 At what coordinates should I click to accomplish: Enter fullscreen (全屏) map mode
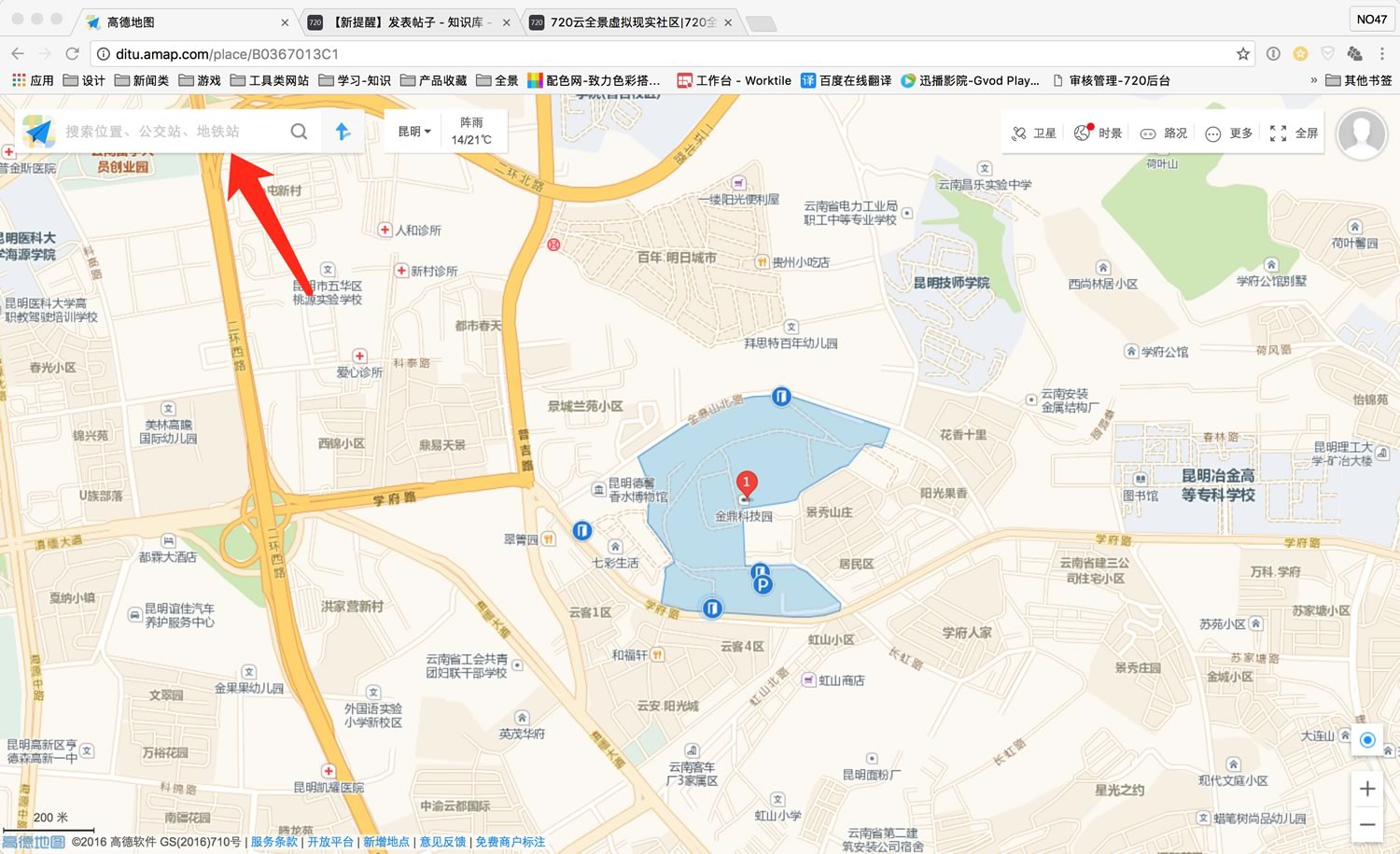point(1294,133)
